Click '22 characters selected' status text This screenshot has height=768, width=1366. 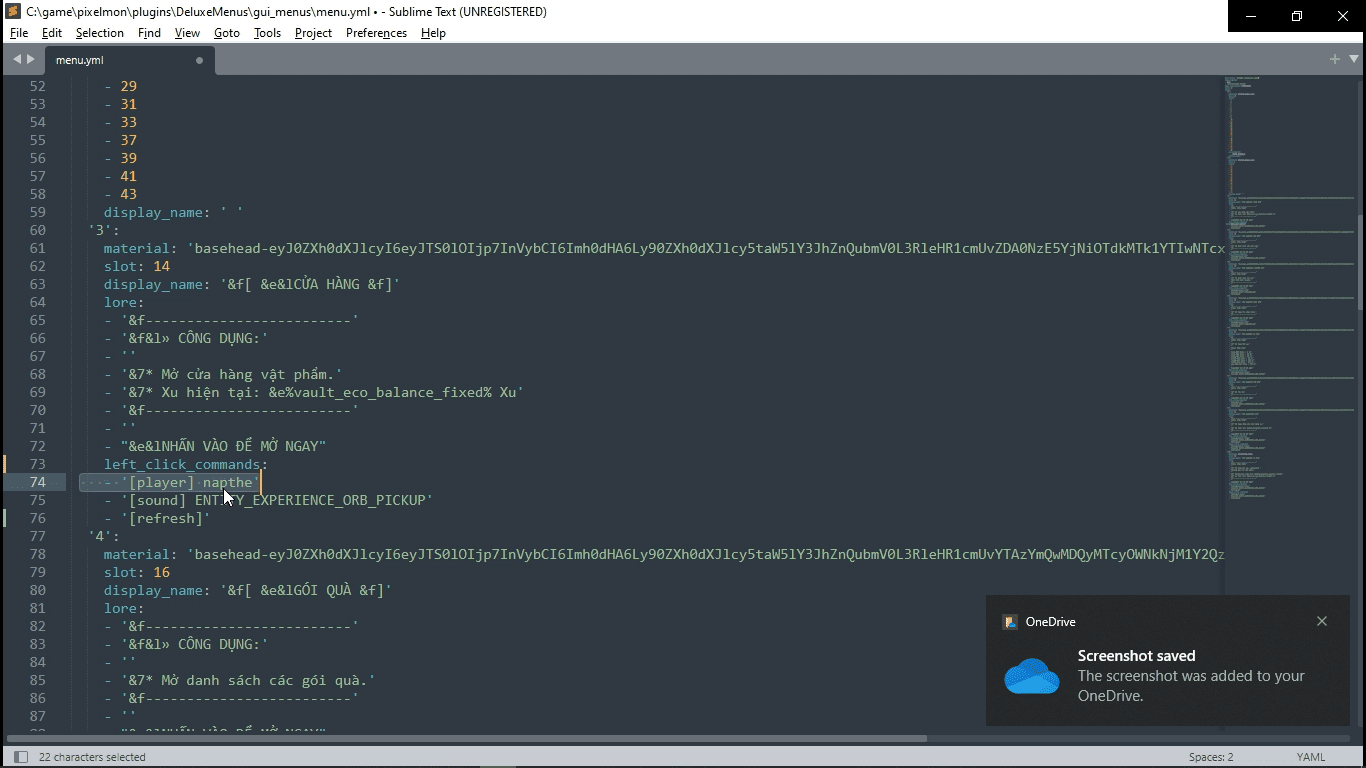tap(92, 757)
